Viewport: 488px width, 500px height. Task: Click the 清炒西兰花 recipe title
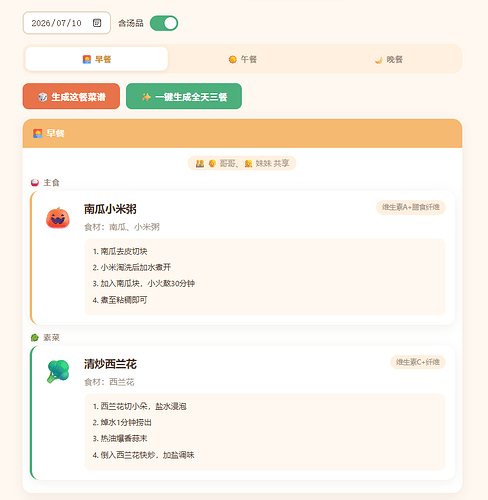tap(110, 364)
